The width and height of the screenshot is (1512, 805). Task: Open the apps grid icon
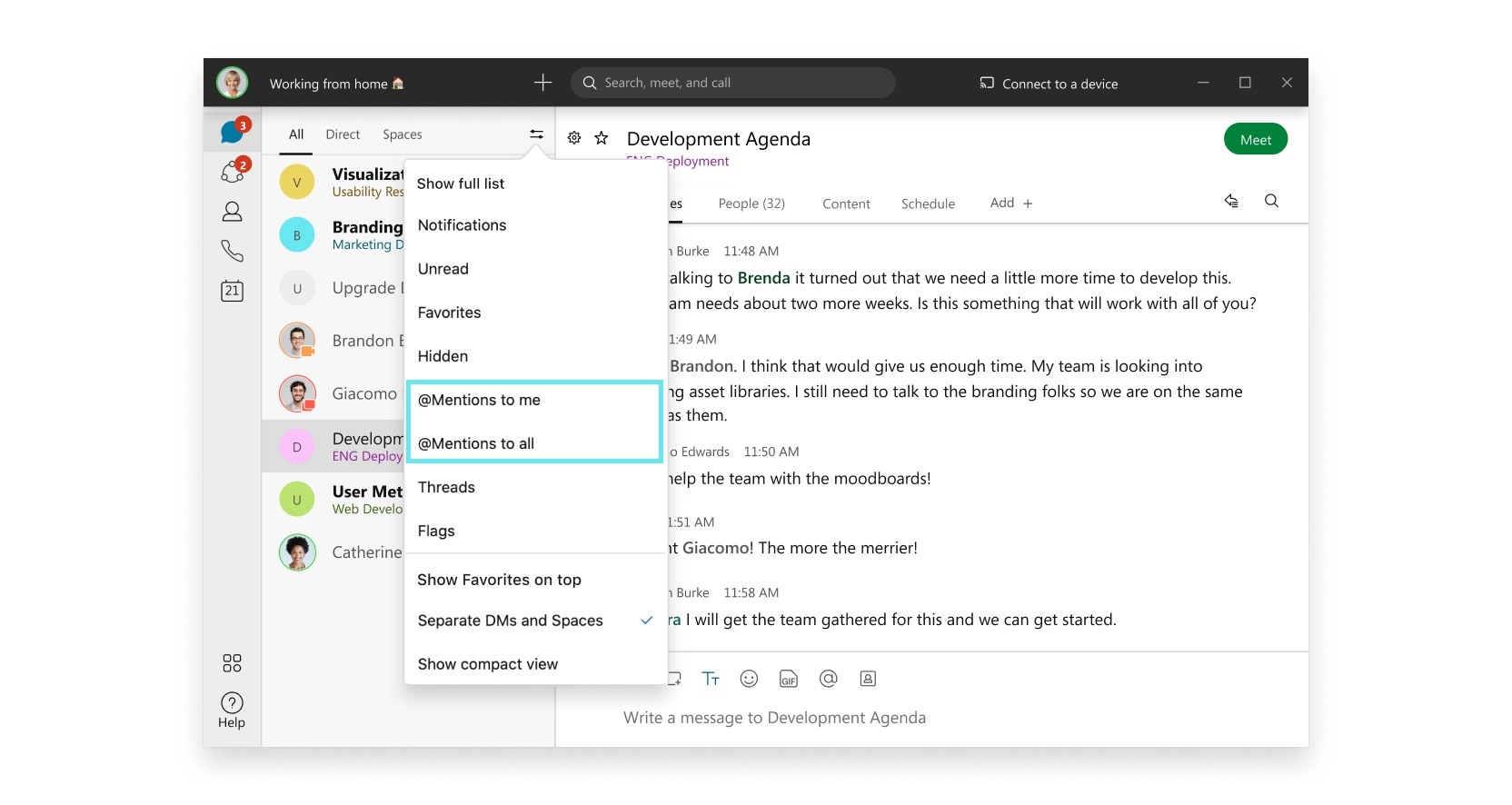[x=233, y=663]
